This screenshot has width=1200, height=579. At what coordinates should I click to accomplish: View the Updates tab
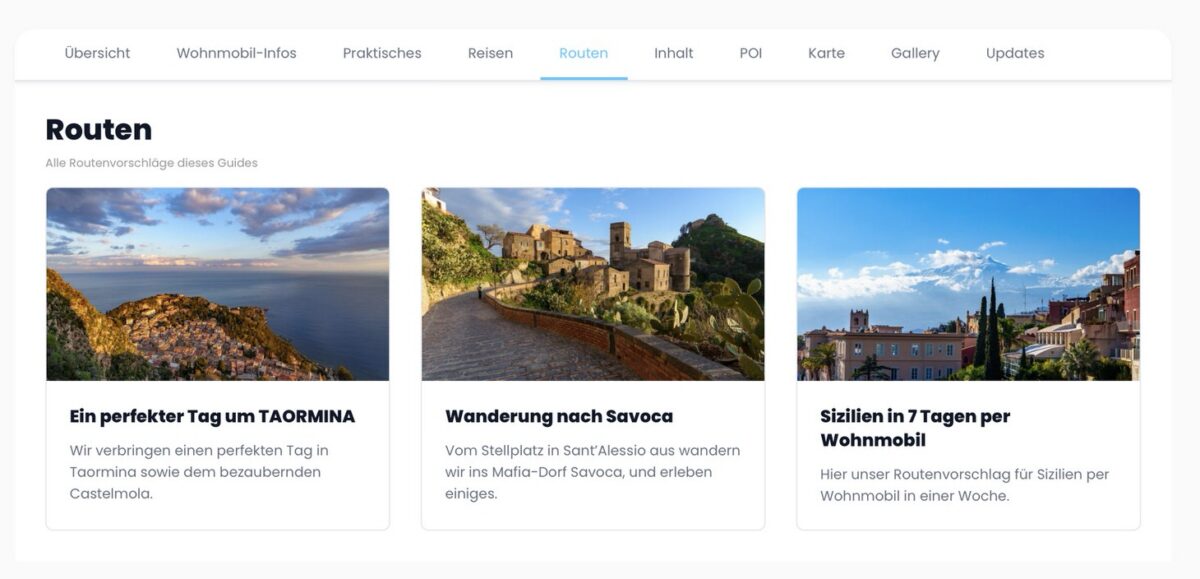coord(1014,53)
